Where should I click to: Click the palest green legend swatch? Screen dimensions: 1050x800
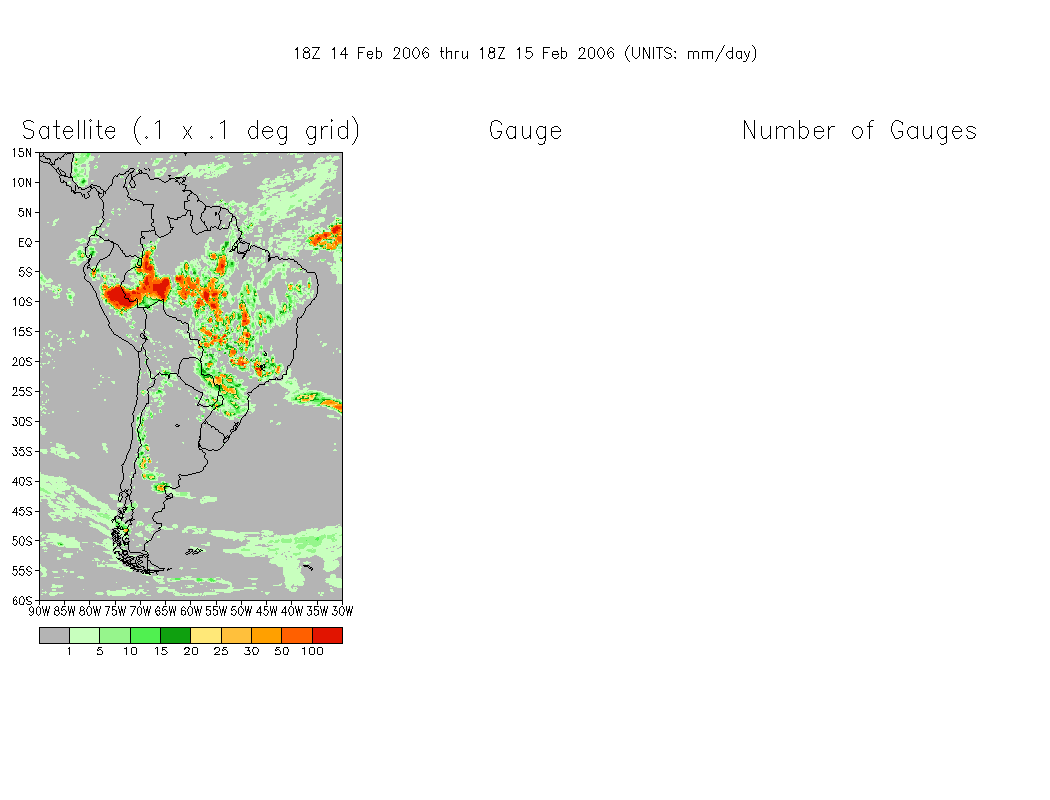pyautogui.click(x=84, y=635)
